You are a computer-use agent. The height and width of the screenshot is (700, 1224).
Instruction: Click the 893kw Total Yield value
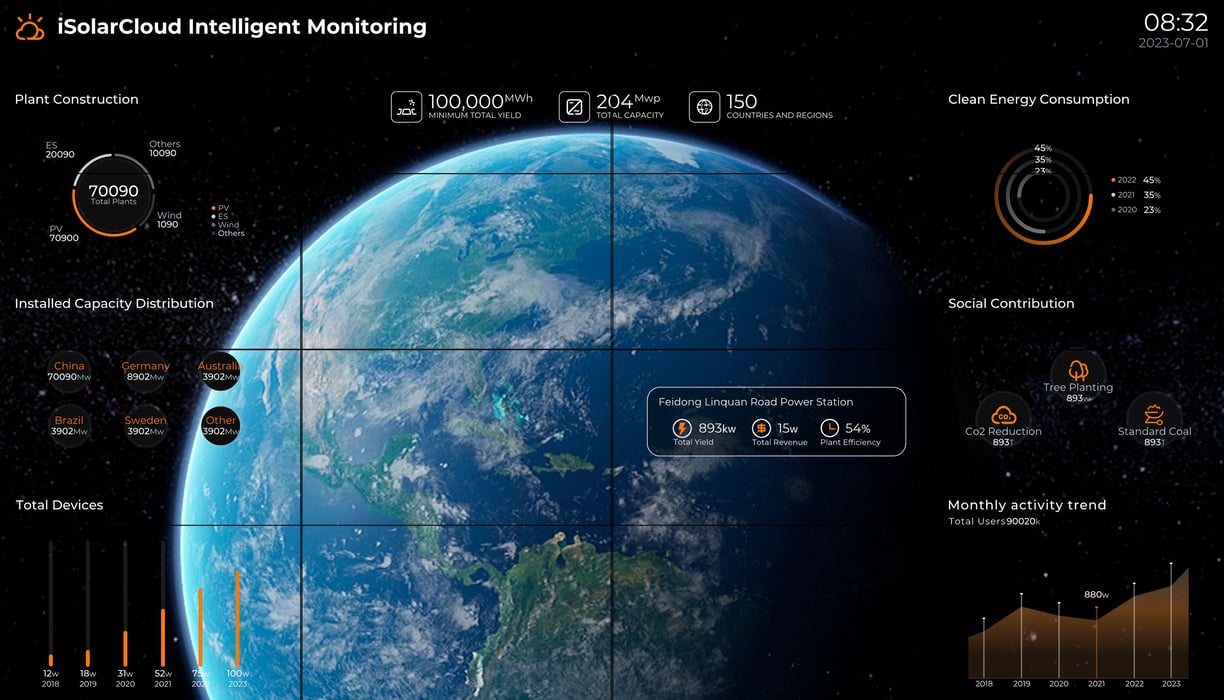click(717, 428)
